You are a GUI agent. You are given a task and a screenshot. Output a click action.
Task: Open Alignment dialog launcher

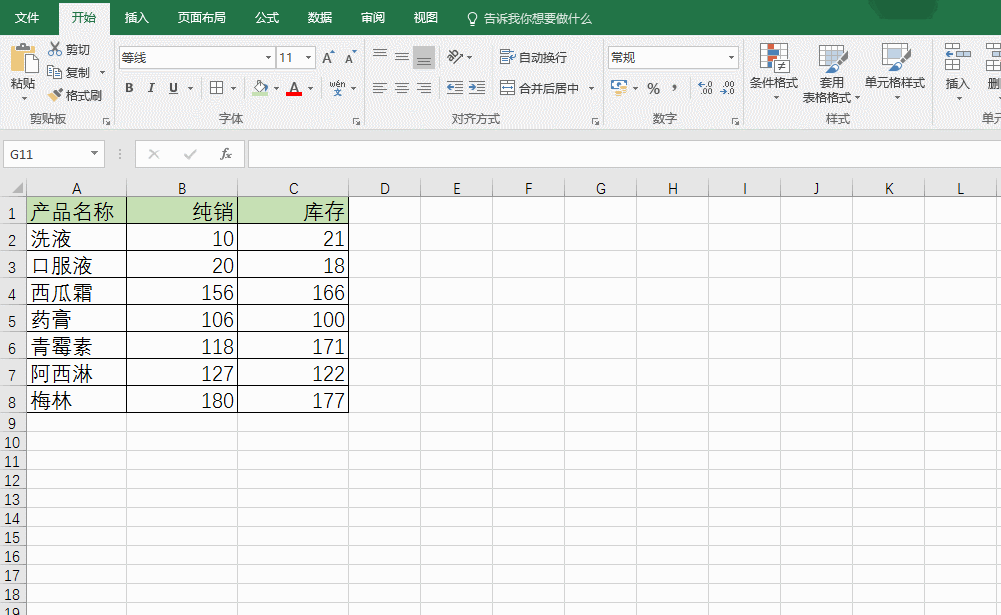595,121
